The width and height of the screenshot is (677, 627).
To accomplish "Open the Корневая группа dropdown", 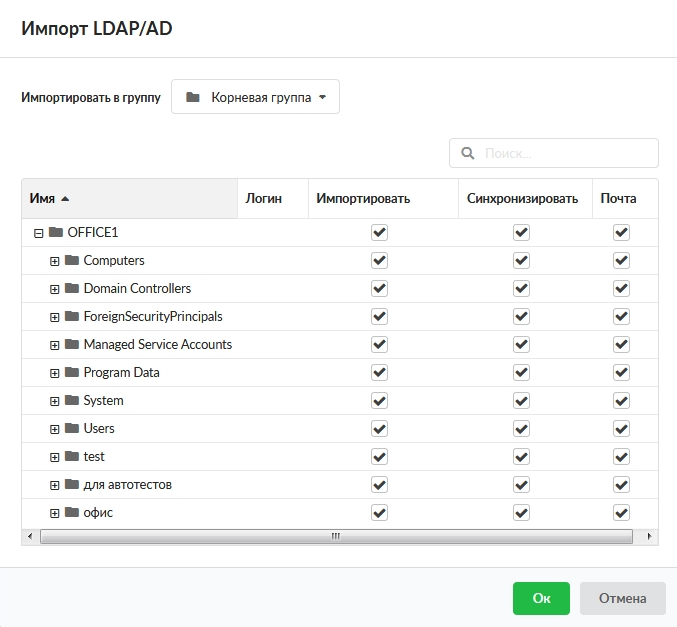I will 256,97.
